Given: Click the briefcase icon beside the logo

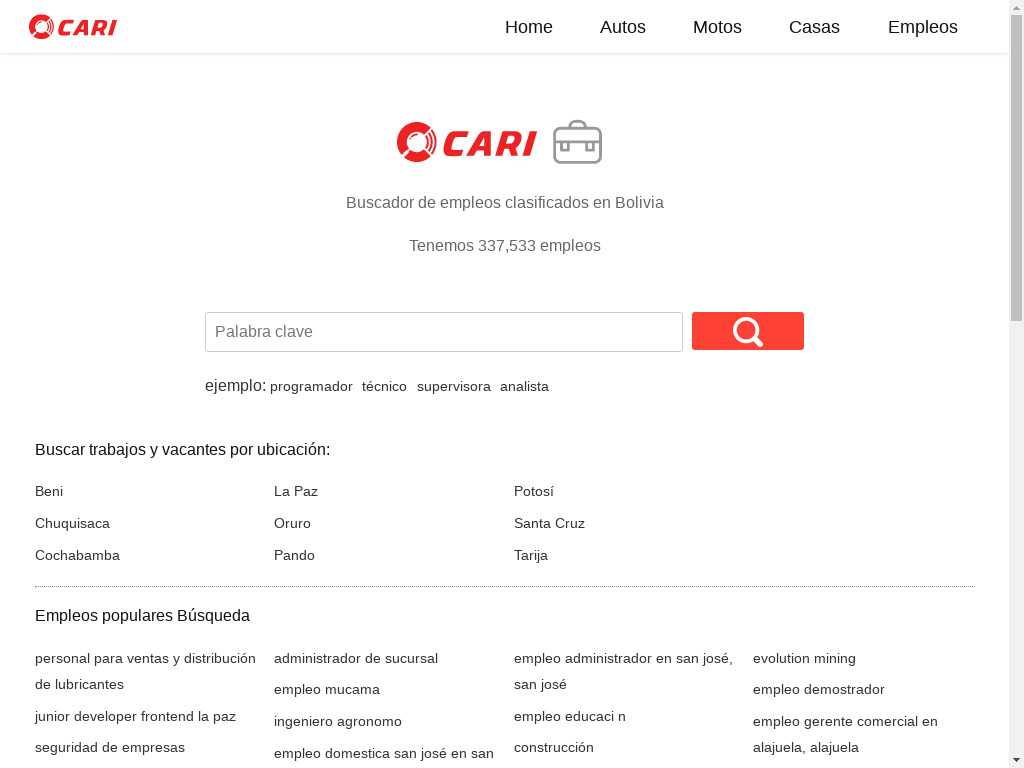Looking at the screenshot, I should (577, 142).
